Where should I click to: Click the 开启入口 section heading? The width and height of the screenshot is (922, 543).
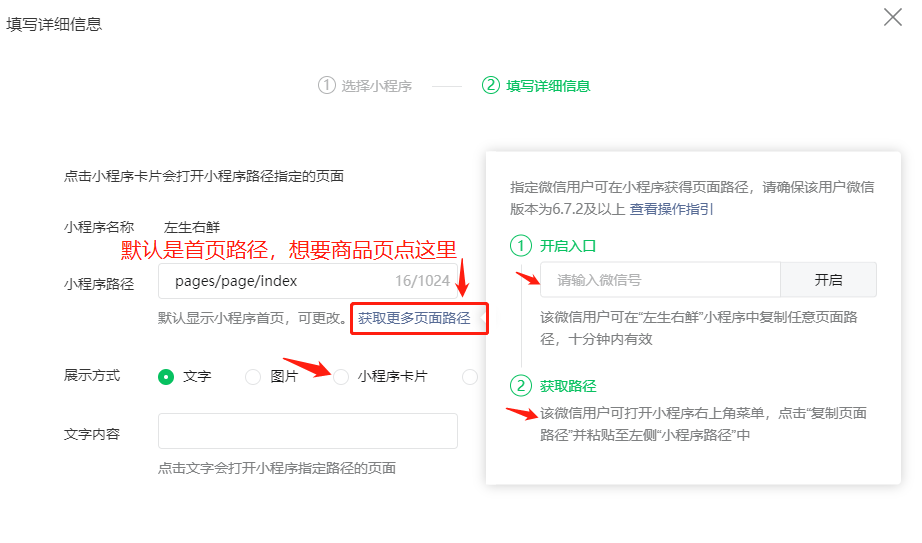(x=568, y=246)
